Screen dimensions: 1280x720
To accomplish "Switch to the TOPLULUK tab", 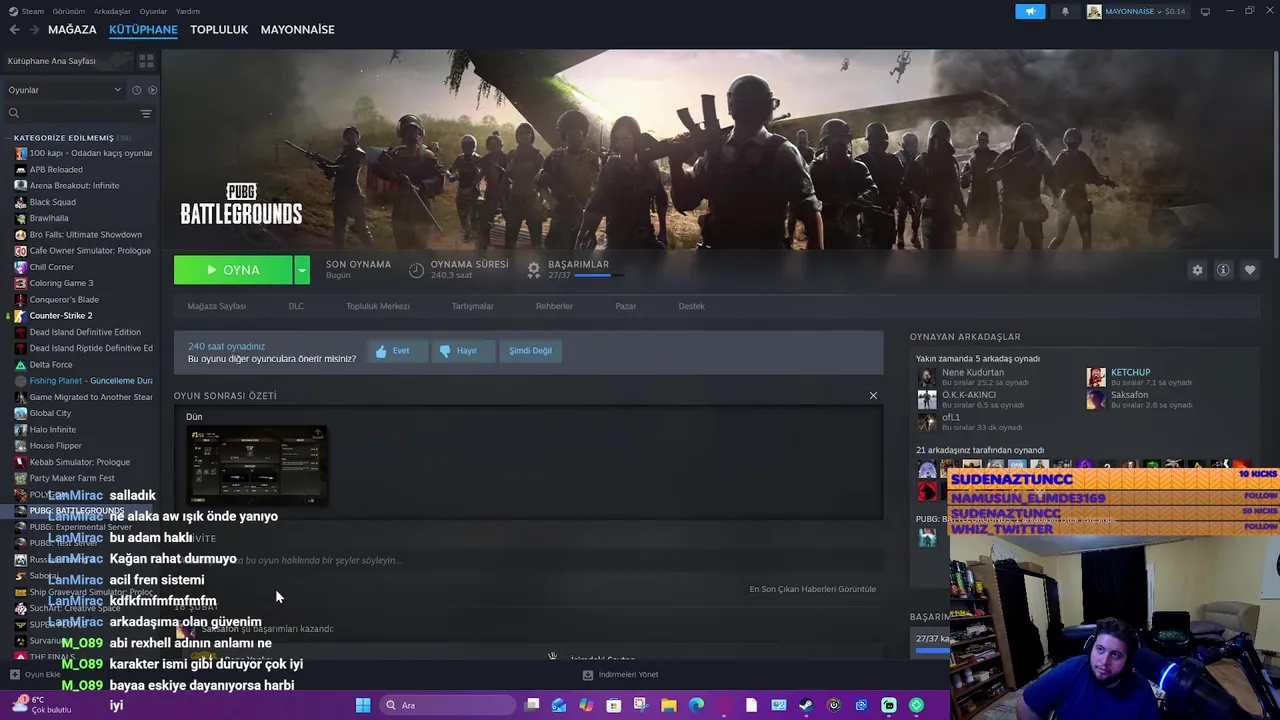I will tap(219, 30).
